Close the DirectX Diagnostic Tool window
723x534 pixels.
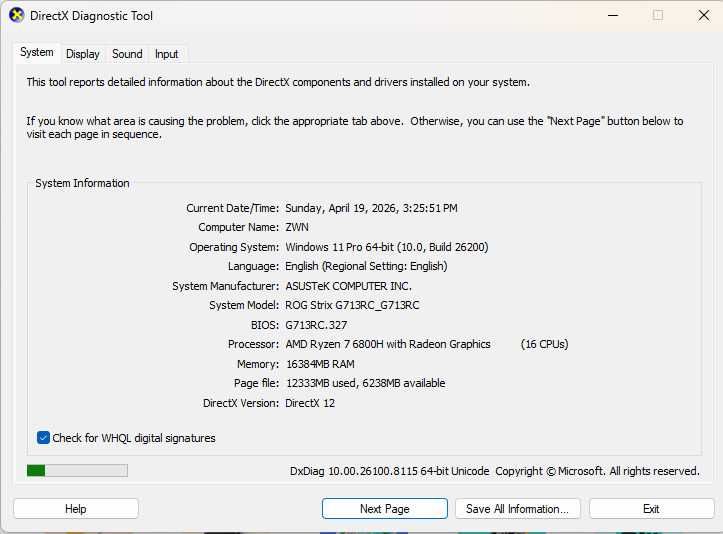pos(704,15)
